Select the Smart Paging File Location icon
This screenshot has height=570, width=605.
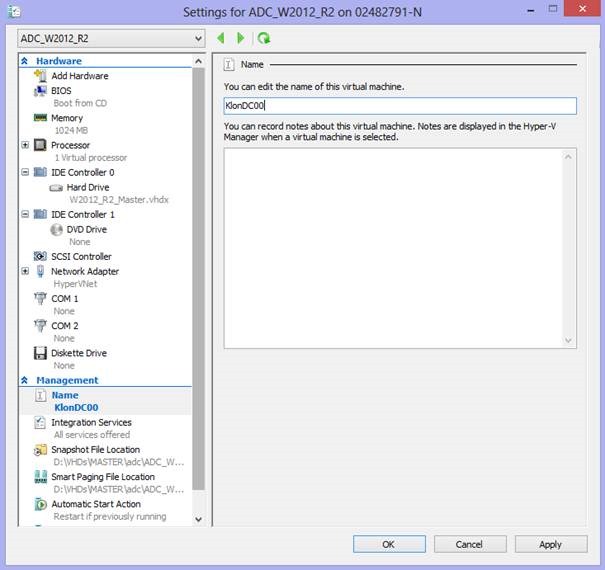tap(40, 477)
